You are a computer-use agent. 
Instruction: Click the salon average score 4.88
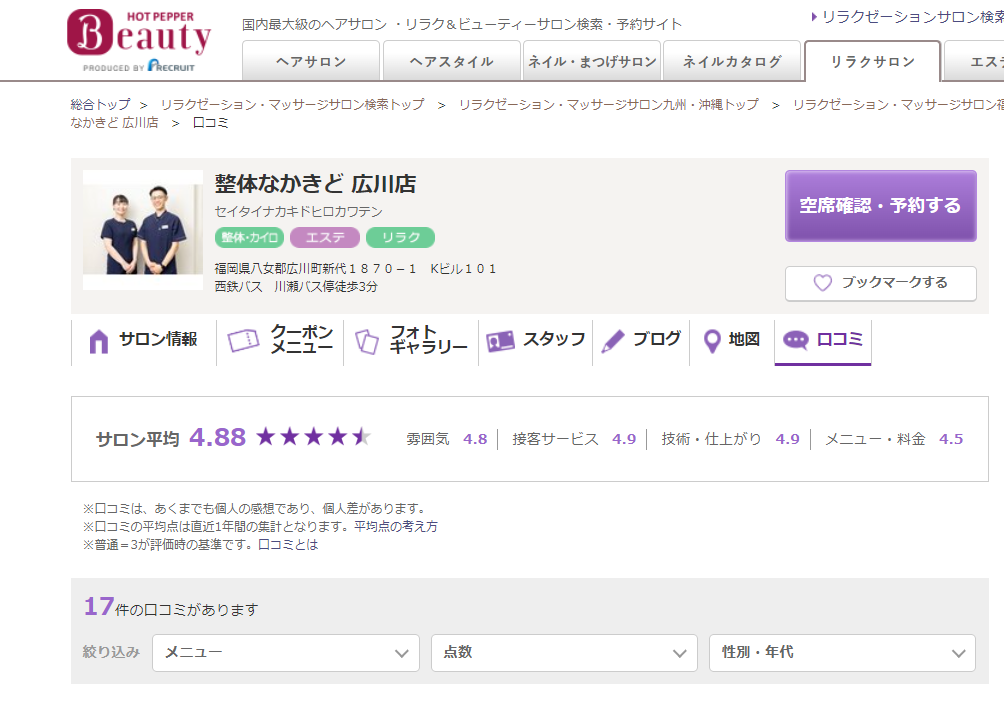point(218,437)
